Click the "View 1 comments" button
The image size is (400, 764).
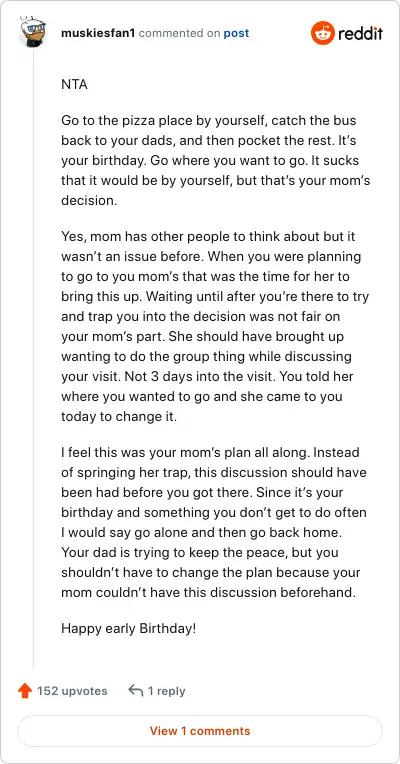click(x=200, y=731)
